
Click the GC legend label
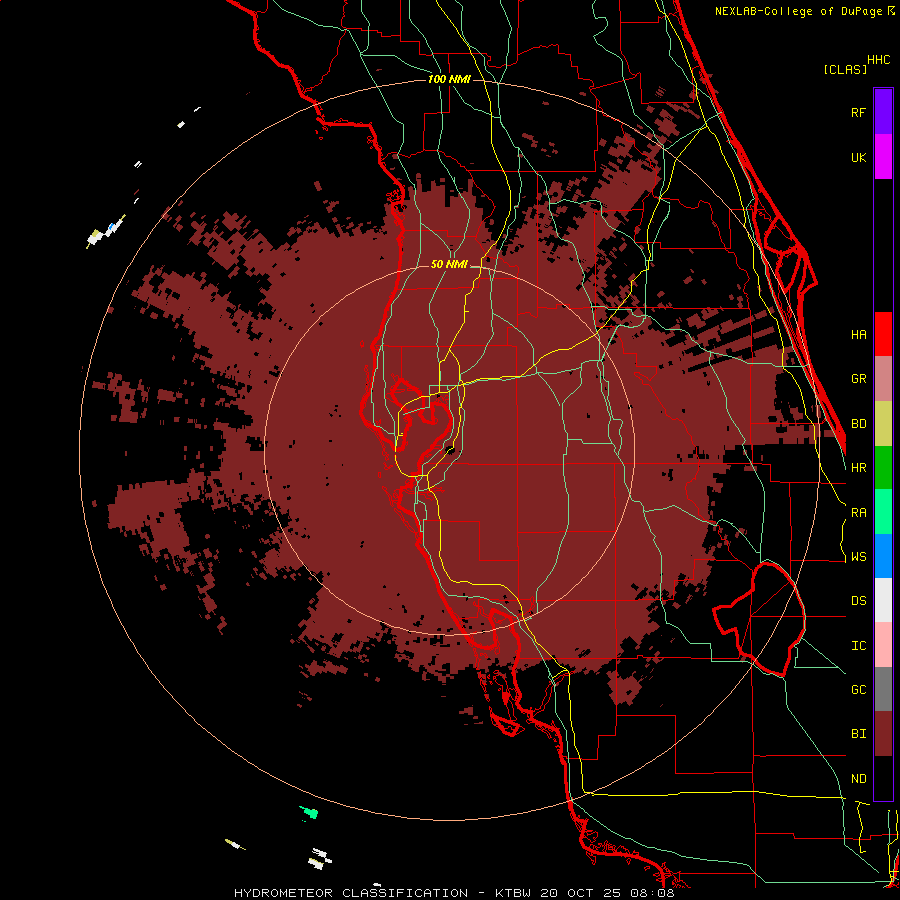[x=859, y=690]
